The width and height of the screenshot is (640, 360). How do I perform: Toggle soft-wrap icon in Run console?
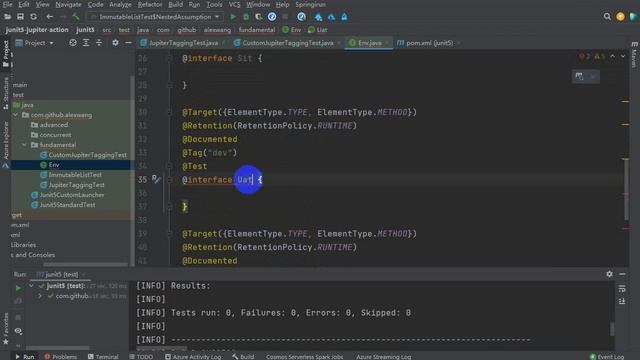[622, 289]
